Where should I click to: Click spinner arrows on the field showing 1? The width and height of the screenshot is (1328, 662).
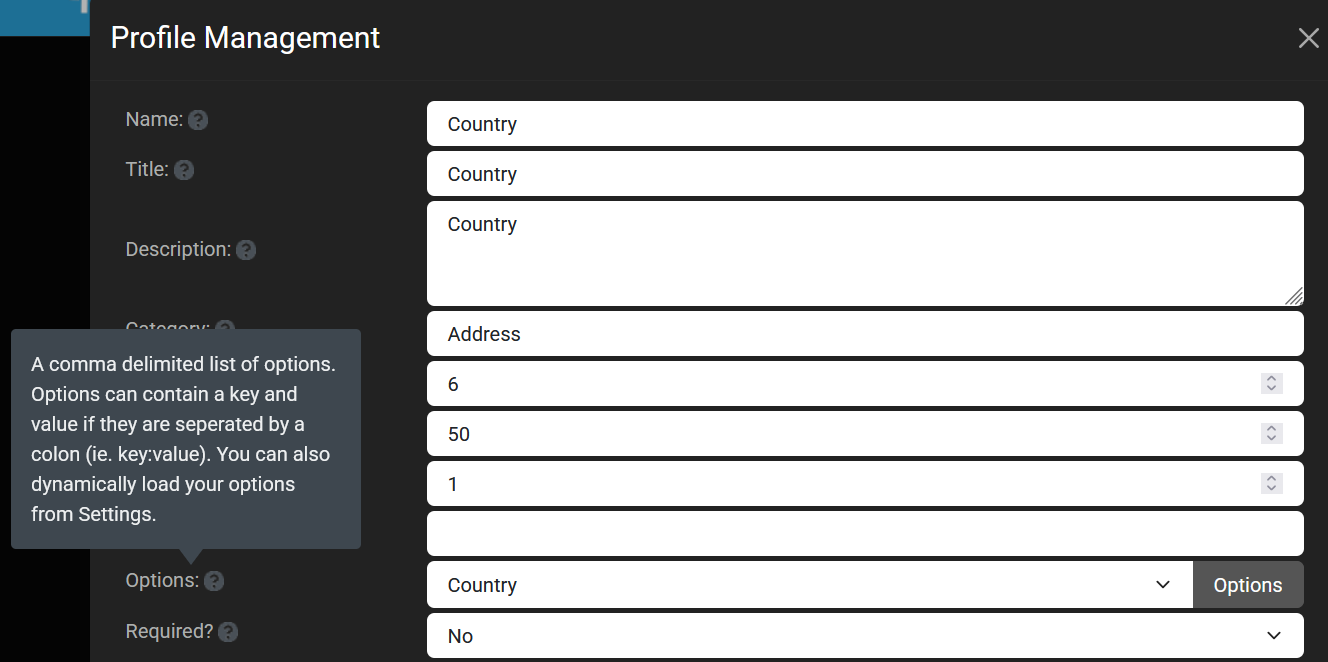coord(1271,484)
